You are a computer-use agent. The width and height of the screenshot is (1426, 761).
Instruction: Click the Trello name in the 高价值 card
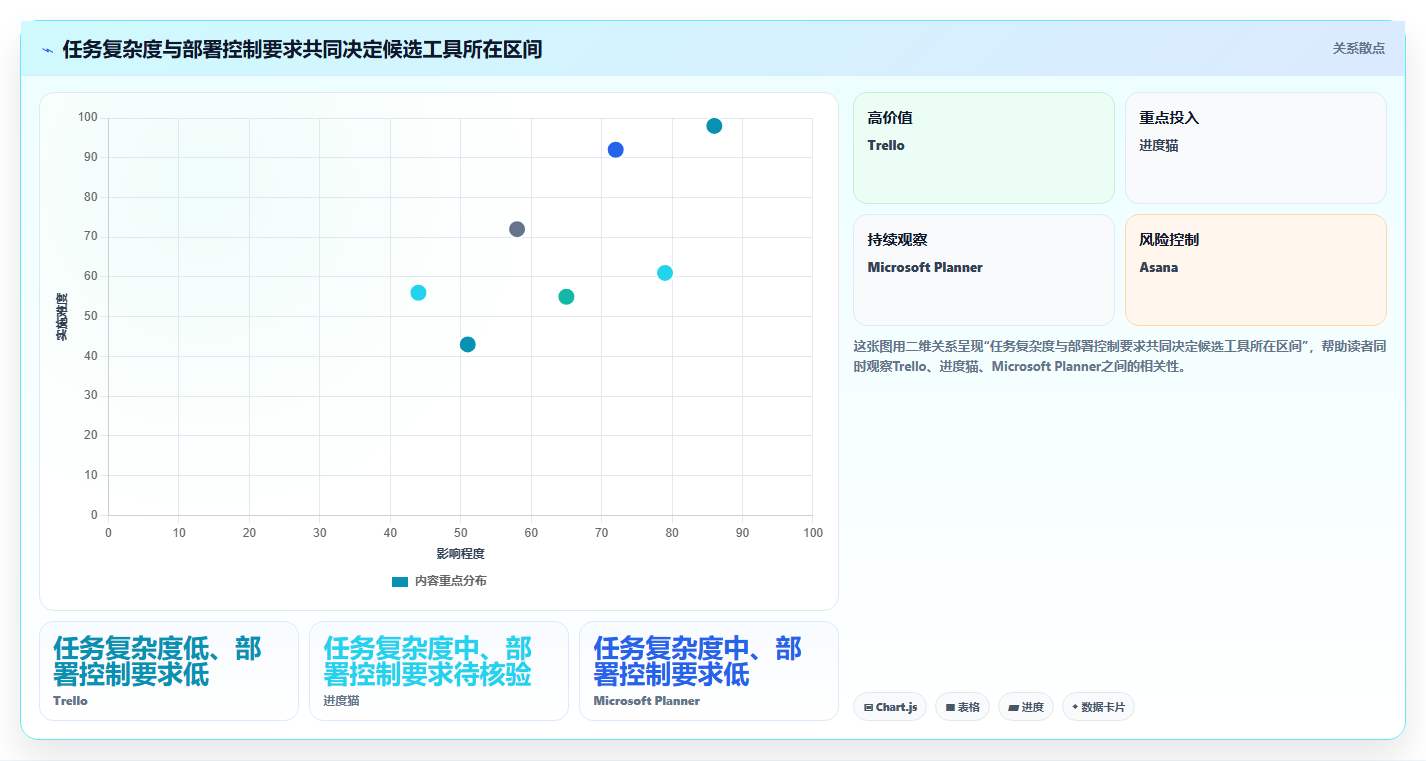point(886,146)
